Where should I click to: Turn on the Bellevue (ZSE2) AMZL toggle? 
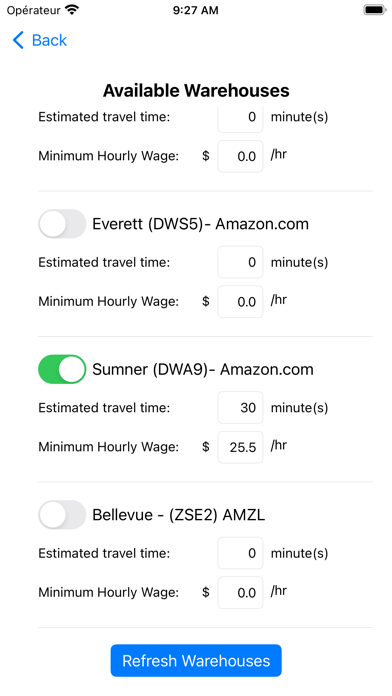pos(62,514)
